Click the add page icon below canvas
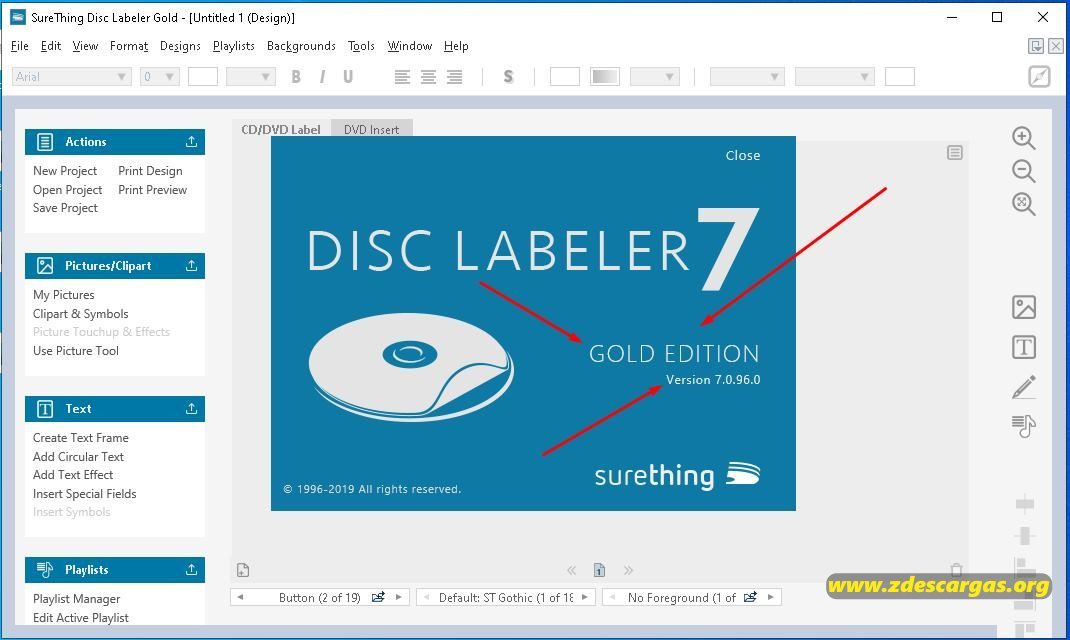Viewport: 1070px width, 640px height. click(243, 570)
